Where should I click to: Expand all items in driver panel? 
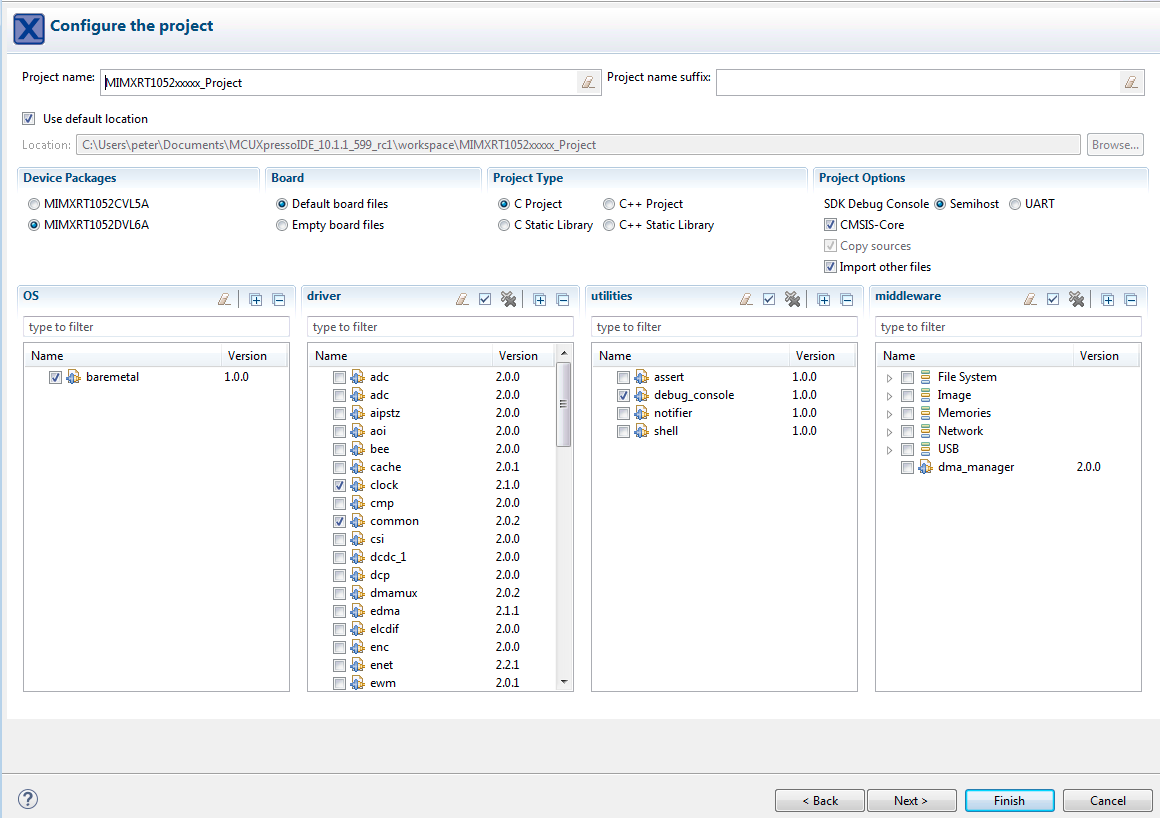click(540, 300)
